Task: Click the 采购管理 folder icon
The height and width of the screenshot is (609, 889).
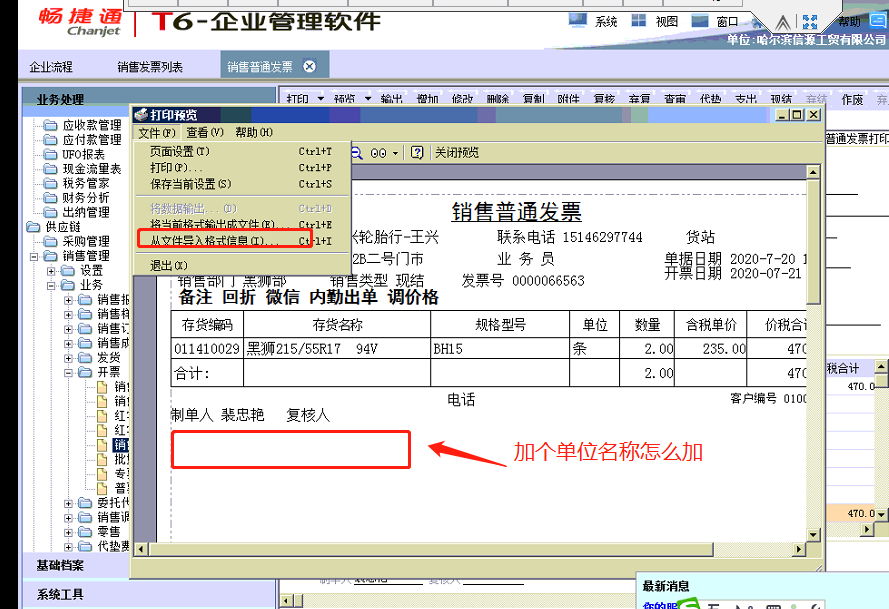Action: coord(50,242)
